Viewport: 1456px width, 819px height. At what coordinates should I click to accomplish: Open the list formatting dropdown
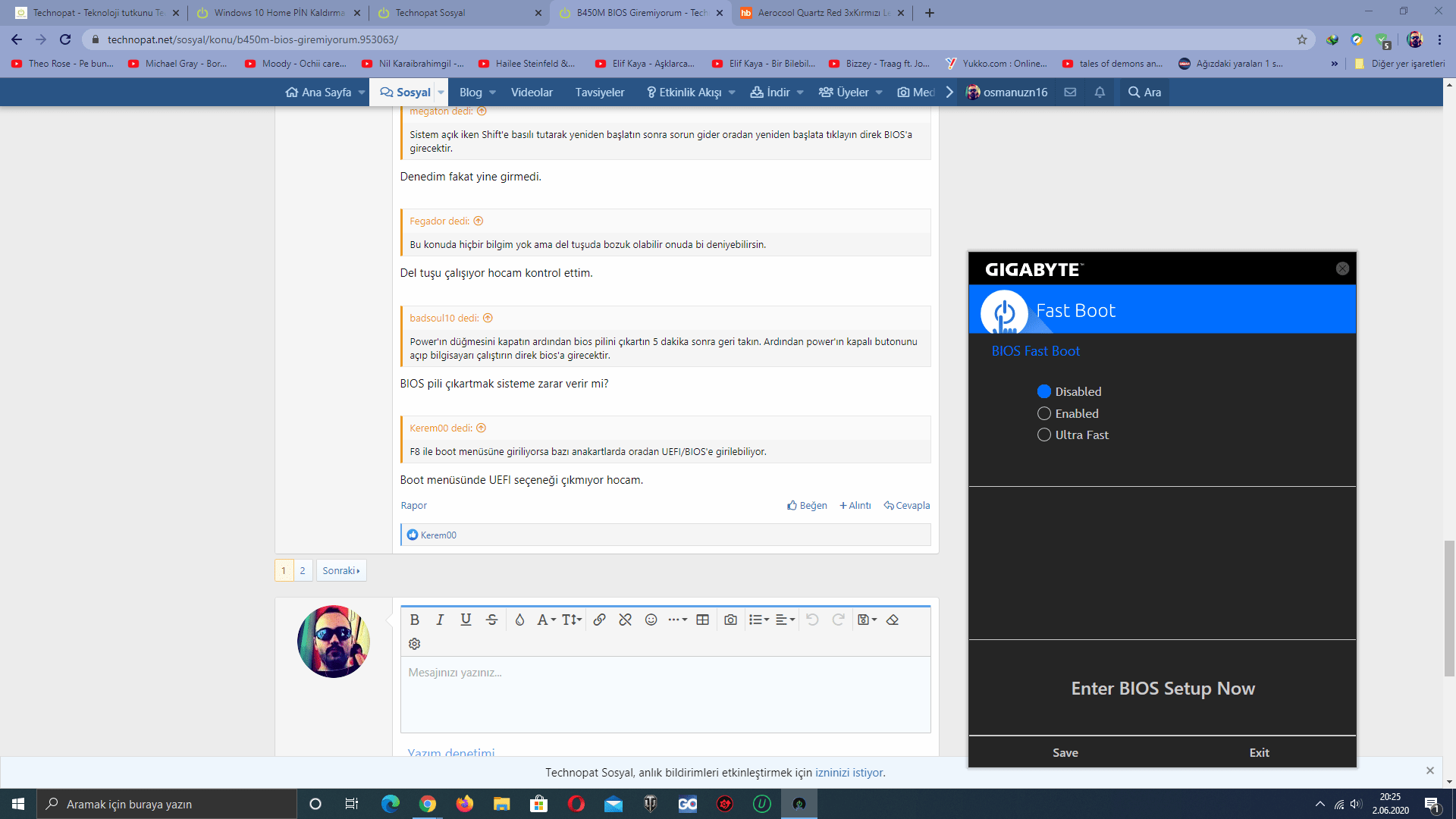pos(758,620)
